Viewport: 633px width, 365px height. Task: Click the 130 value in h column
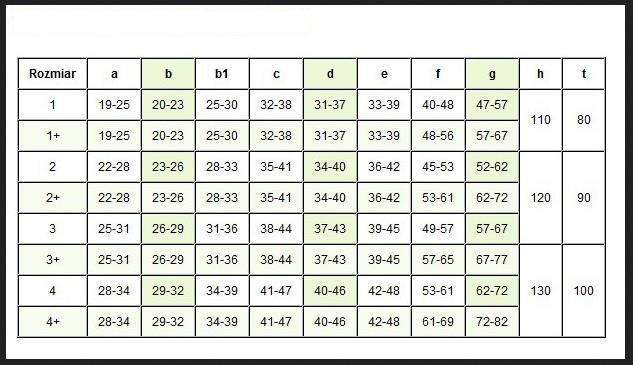tap(541, 291)
